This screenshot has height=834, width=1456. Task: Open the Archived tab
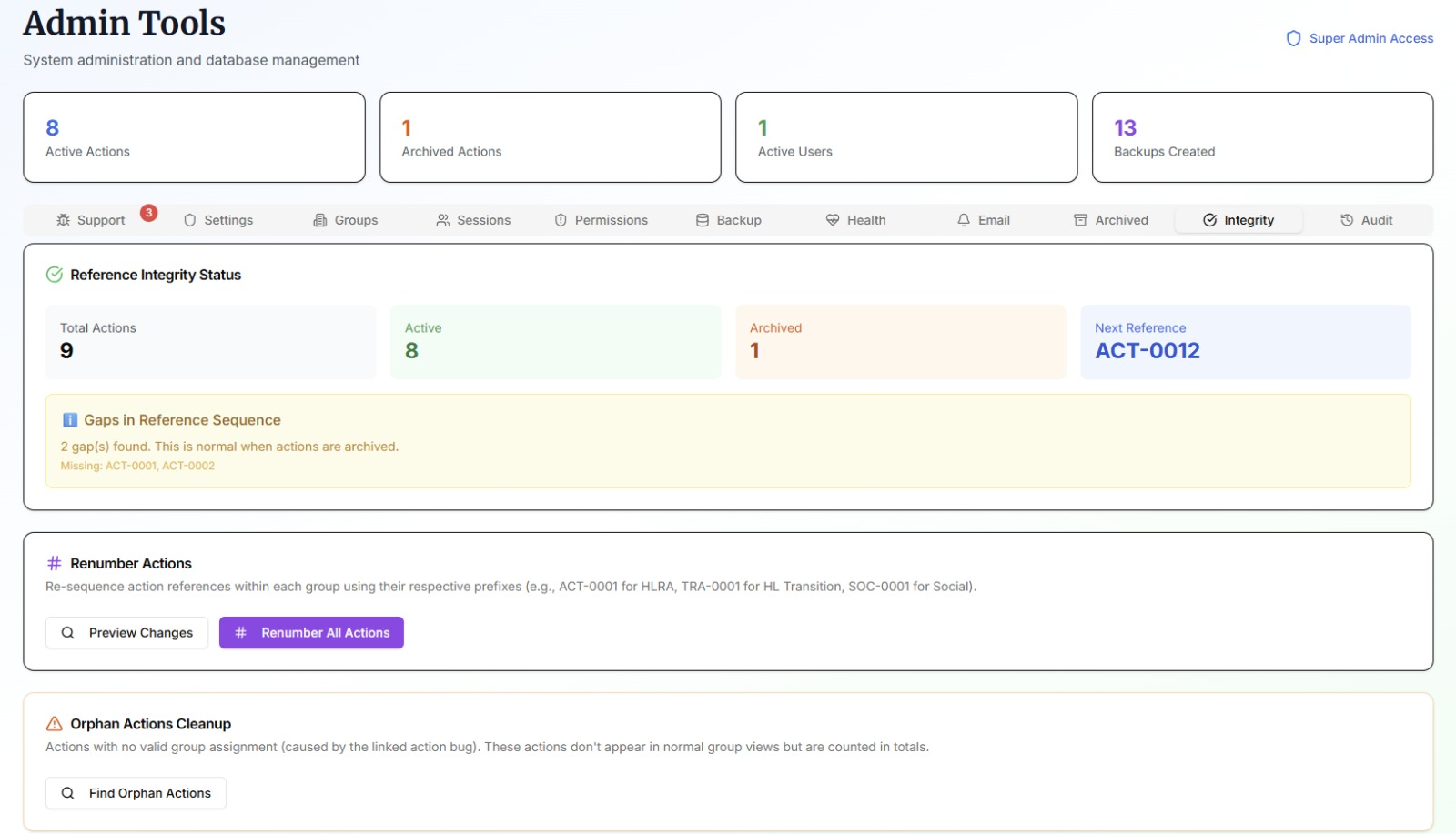[1111, 220]
